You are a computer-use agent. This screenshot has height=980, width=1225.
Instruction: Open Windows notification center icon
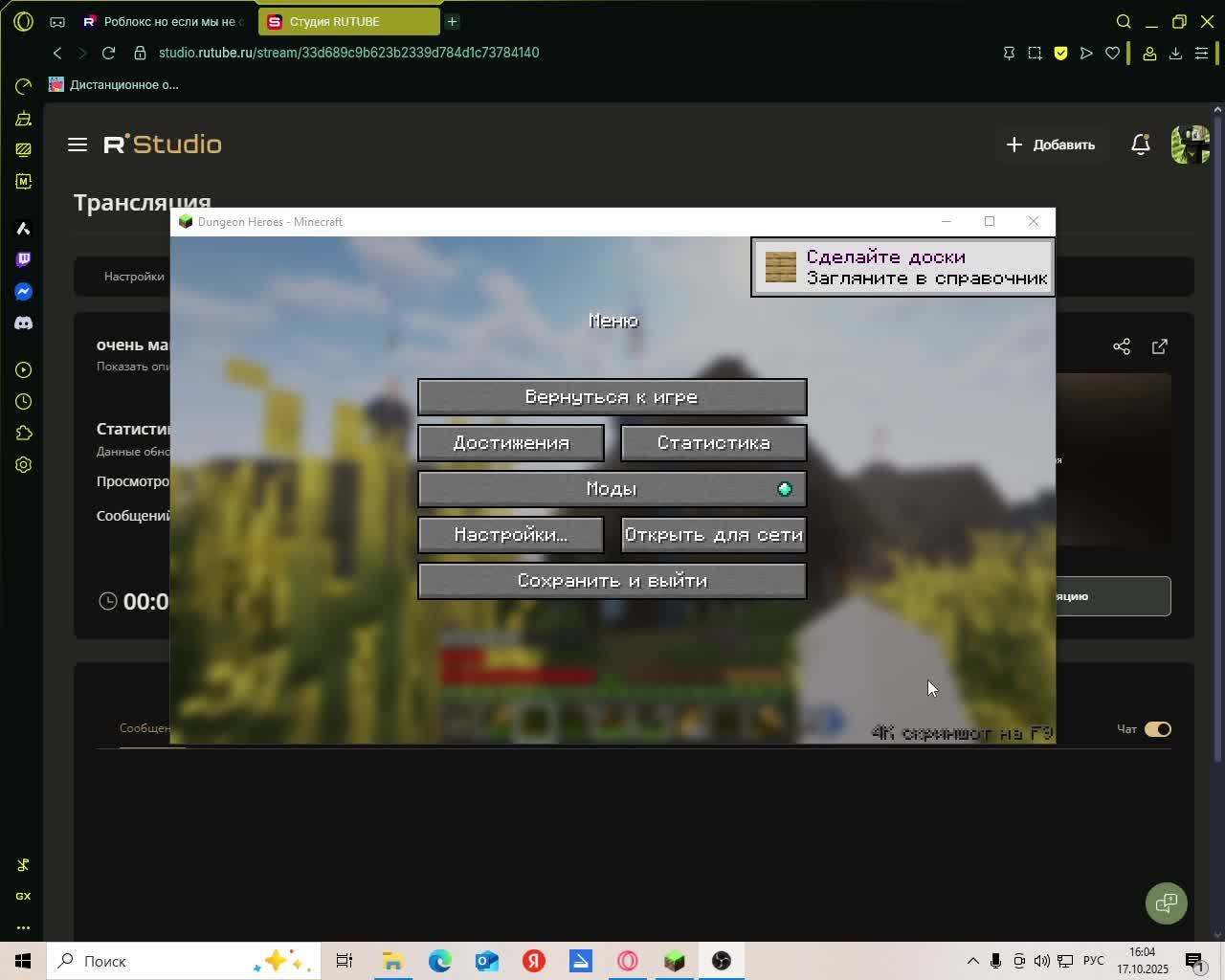(1194, 961)
